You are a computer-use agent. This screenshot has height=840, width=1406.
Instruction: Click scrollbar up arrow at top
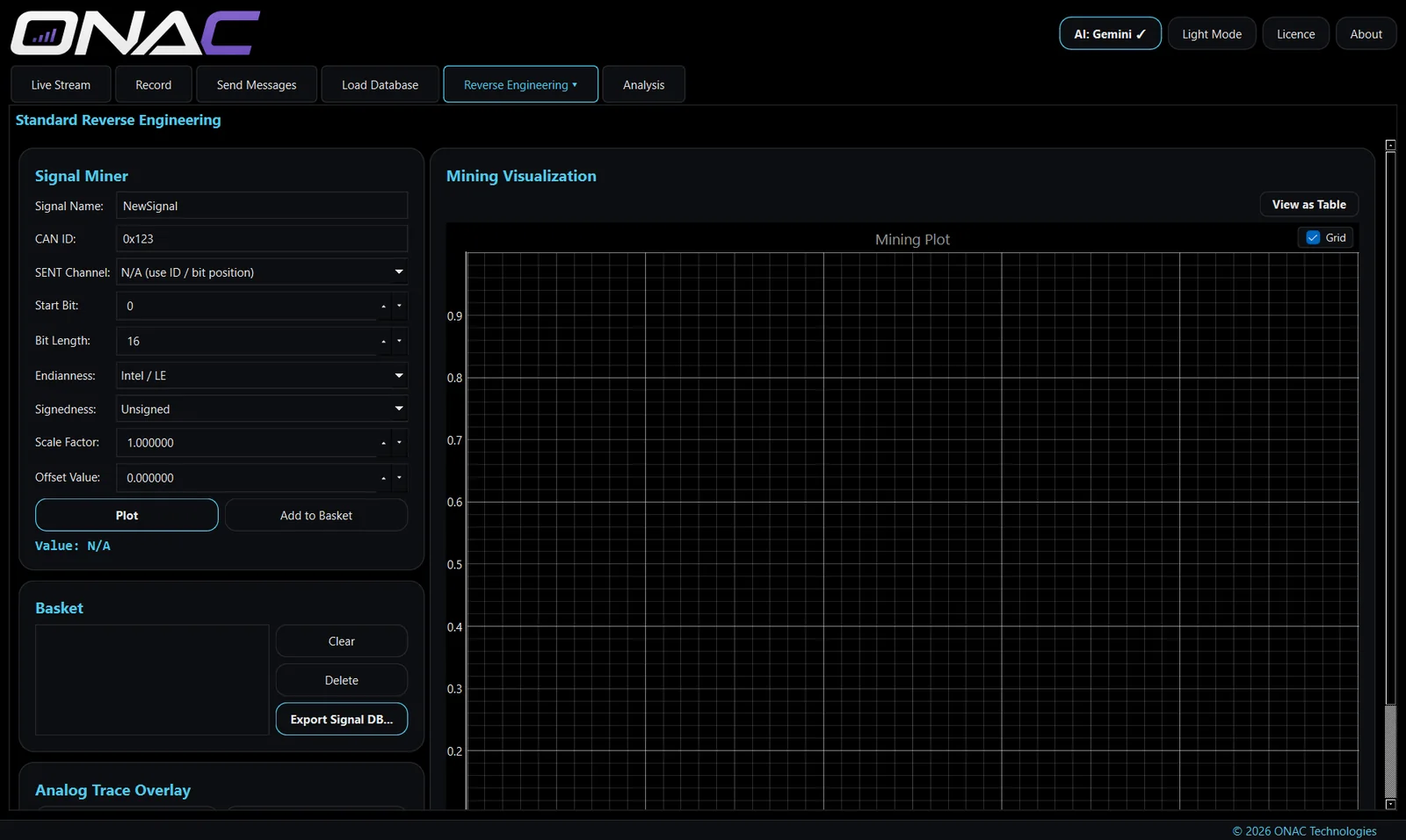[1390, 145]
